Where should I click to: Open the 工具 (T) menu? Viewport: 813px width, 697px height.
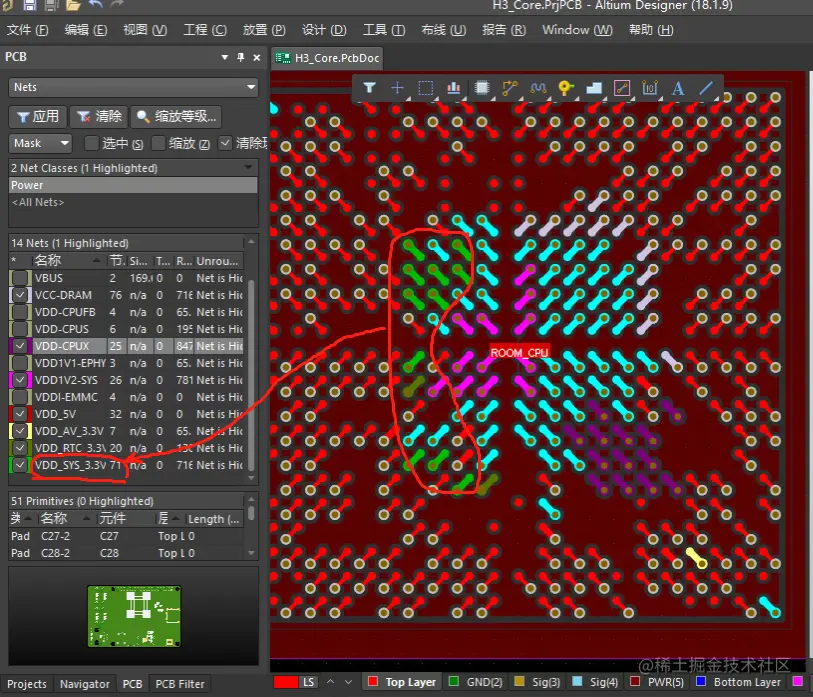(x=384, y=30)
